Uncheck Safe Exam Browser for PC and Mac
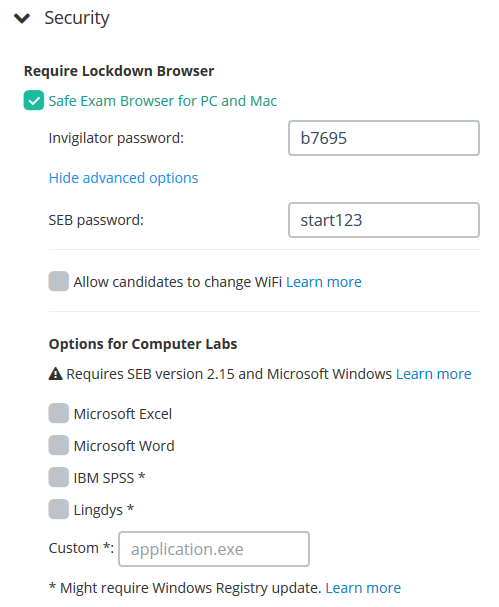 34,101
